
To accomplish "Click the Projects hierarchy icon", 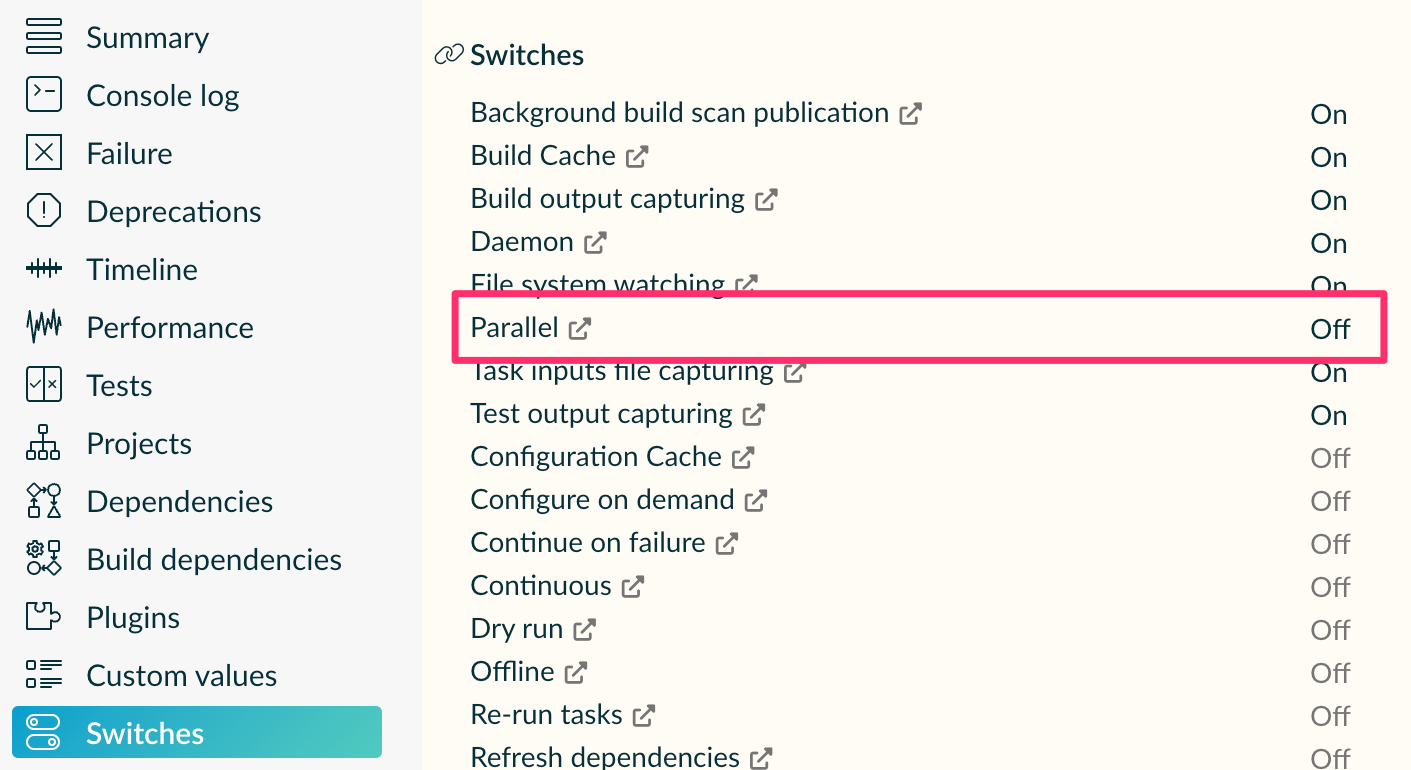I will click(x=43, y=443).
